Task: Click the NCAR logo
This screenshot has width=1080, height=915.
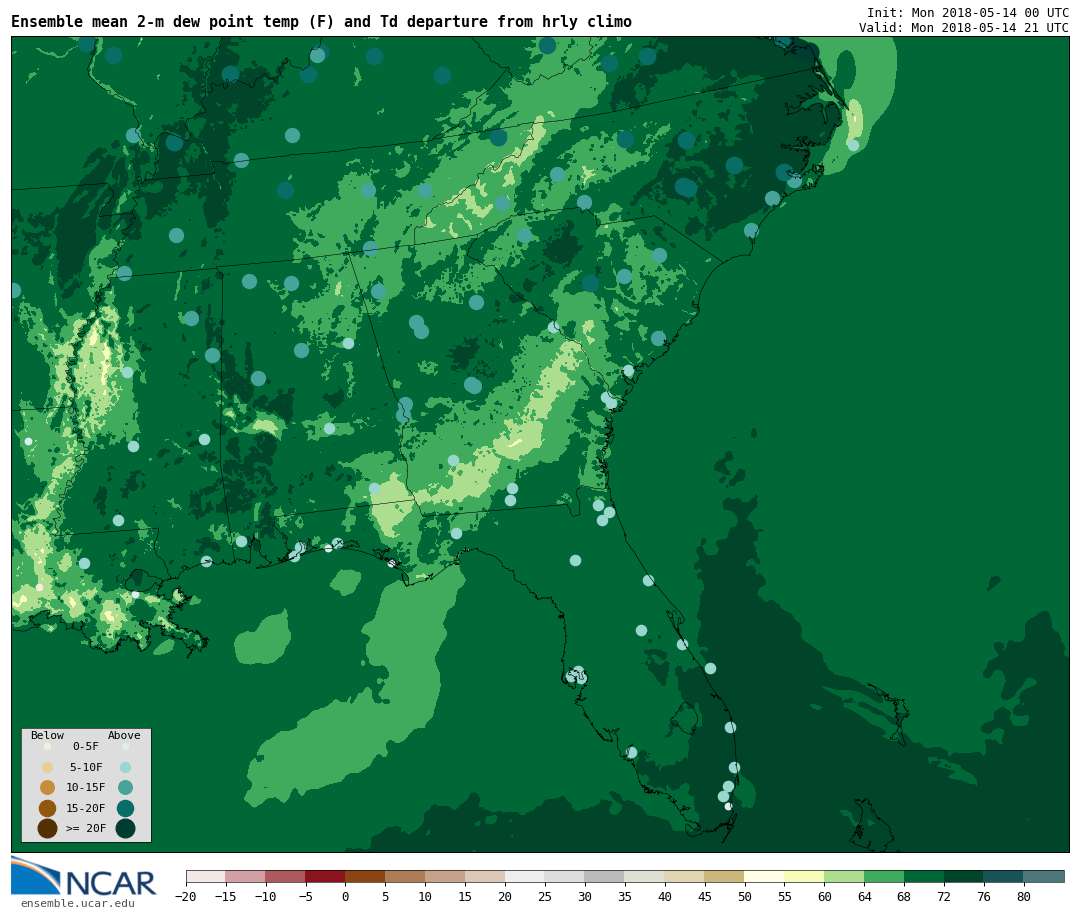Action: (83, 876)
